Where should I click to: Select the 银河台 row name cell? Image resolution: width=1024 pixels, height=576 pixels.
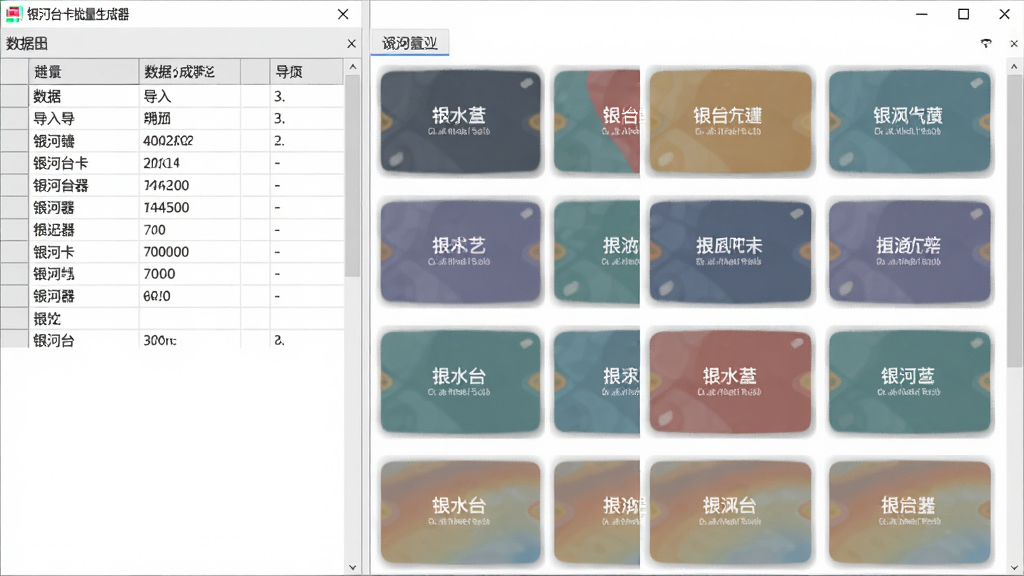tap(84, 340)
